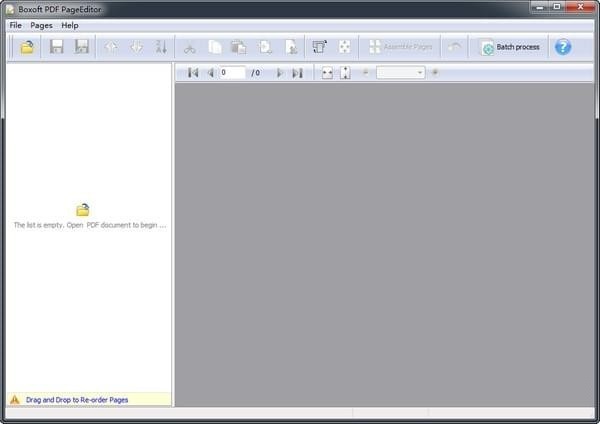This screenshot has width=600, height=424.
Task: Click the Batch process button
Action: (x=510, y=47)
